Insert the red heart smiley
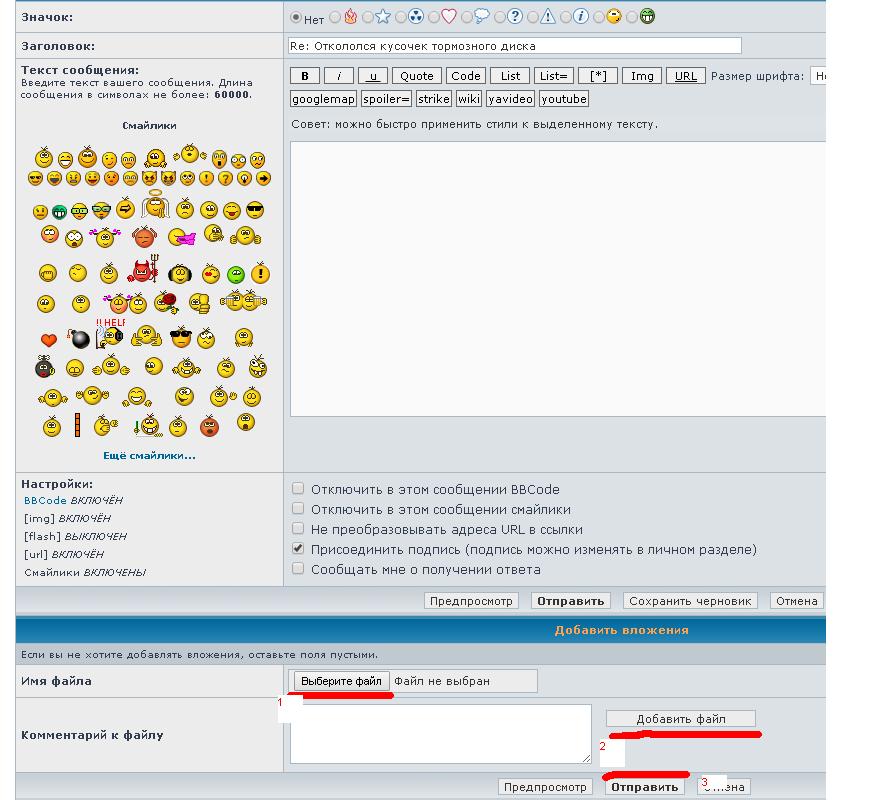 [48, 340]
